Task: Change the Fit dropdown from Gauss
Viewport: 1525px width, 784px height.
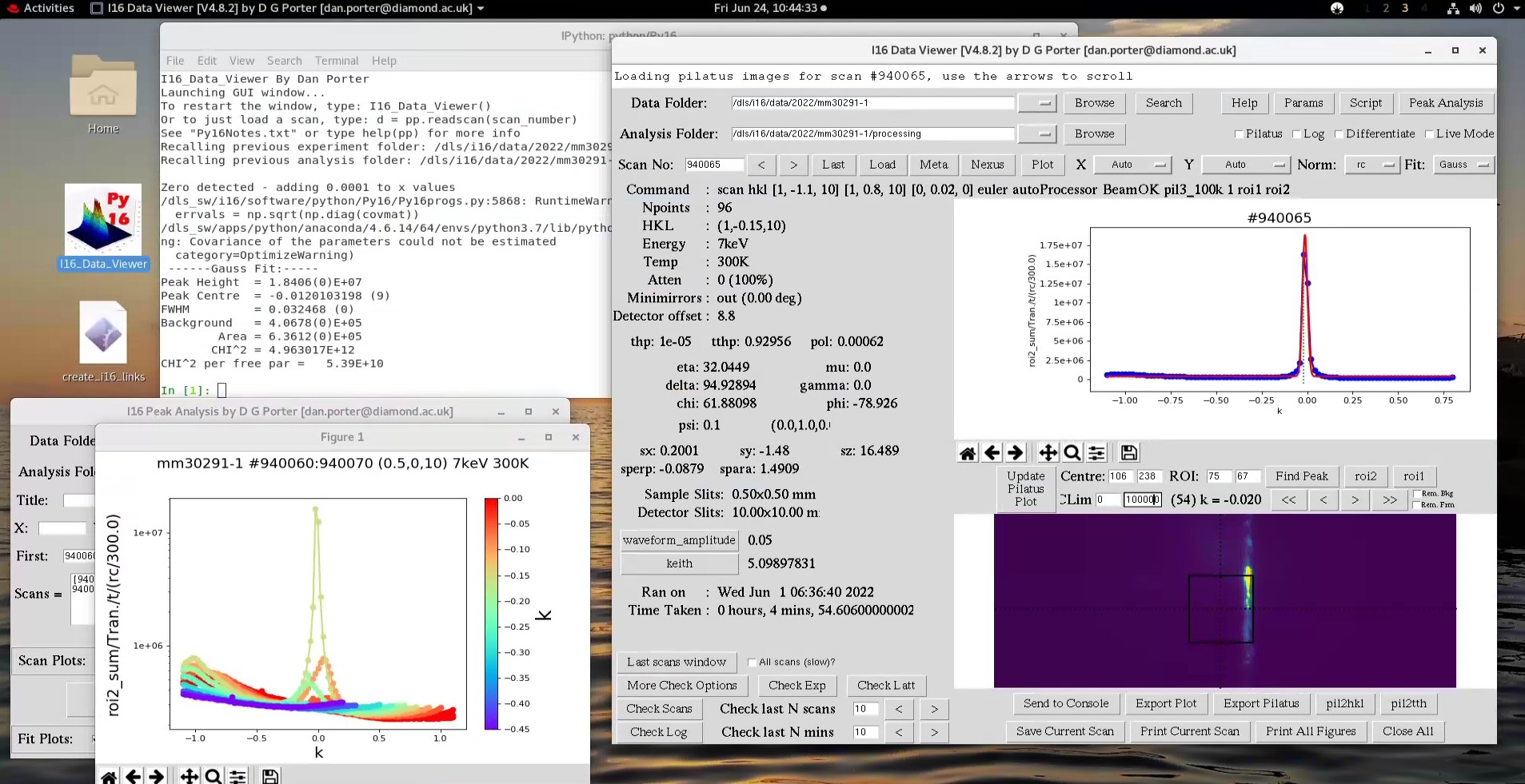Action: click(1463, 165)
